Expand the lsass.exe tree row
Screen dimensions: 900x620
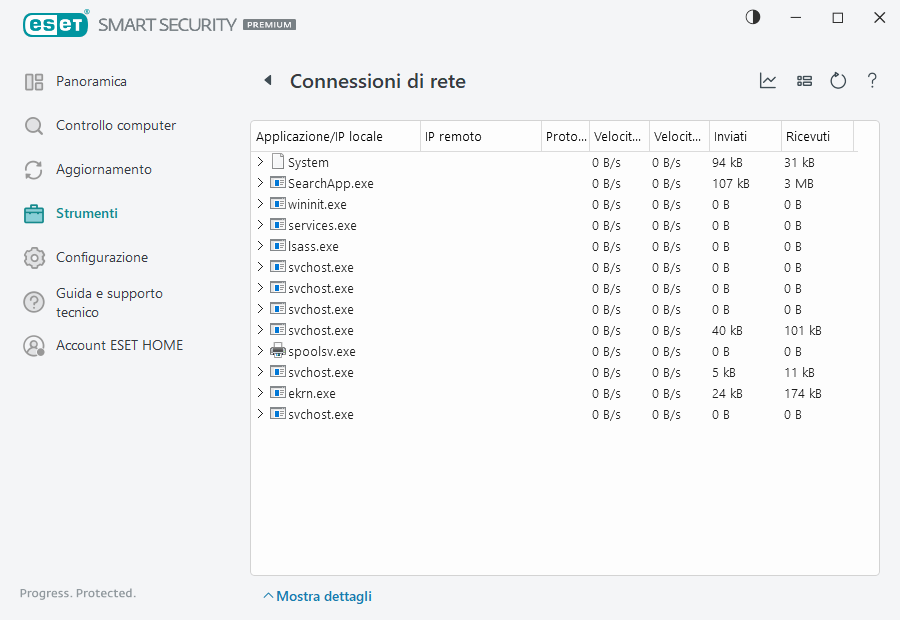[260, 246]
